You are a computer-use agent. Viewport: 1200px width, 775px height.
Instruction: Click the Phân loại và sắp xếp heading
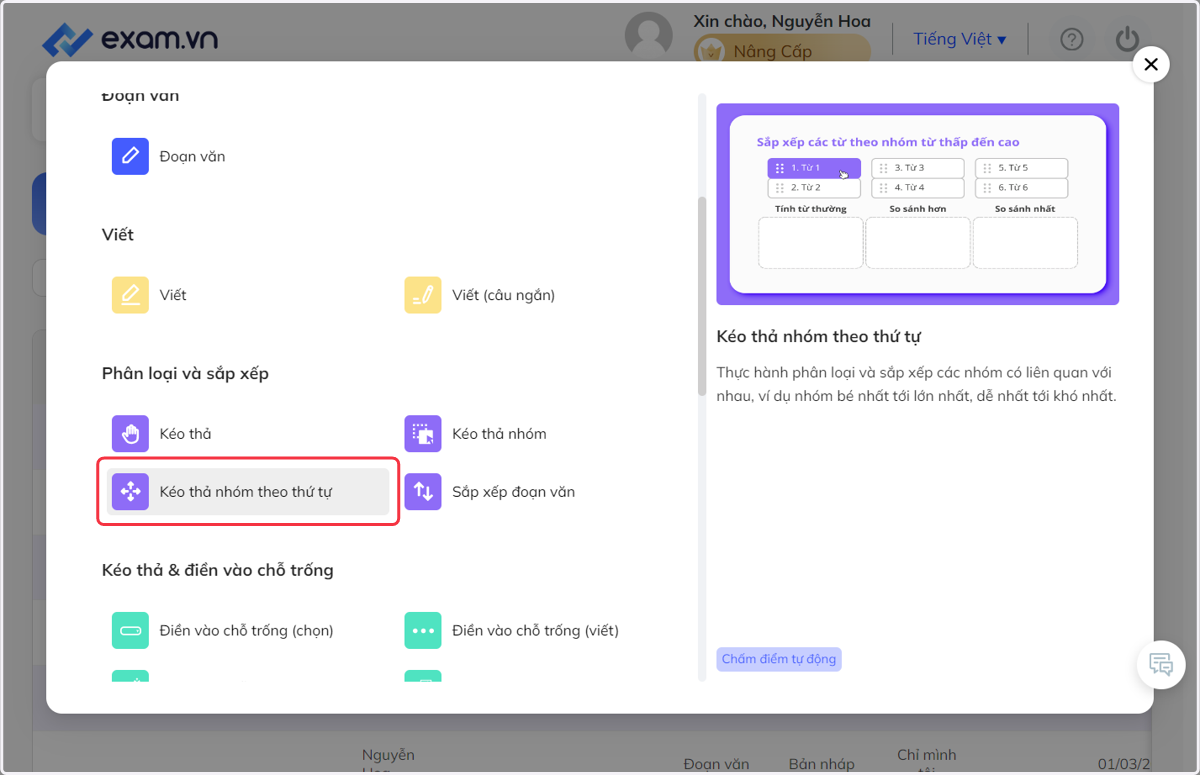tap(185, 373)
